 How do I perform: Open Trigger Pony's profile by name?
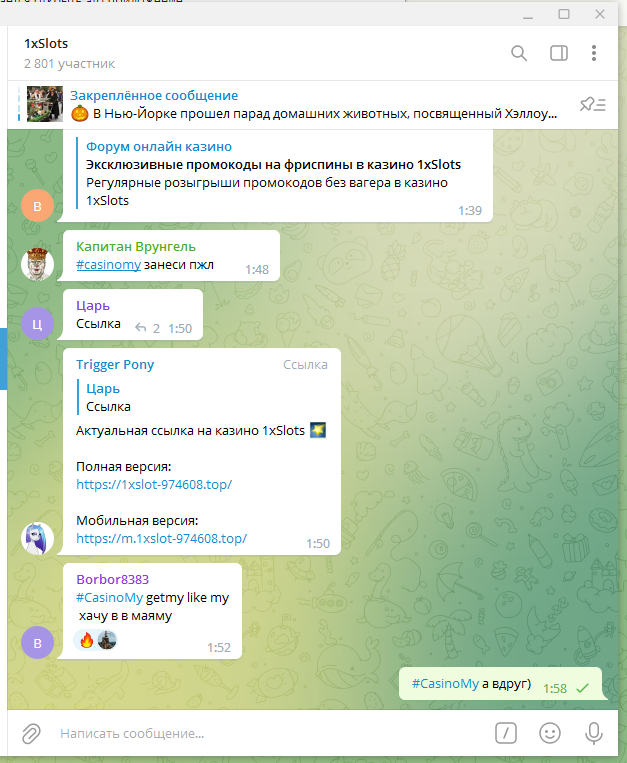115,364
